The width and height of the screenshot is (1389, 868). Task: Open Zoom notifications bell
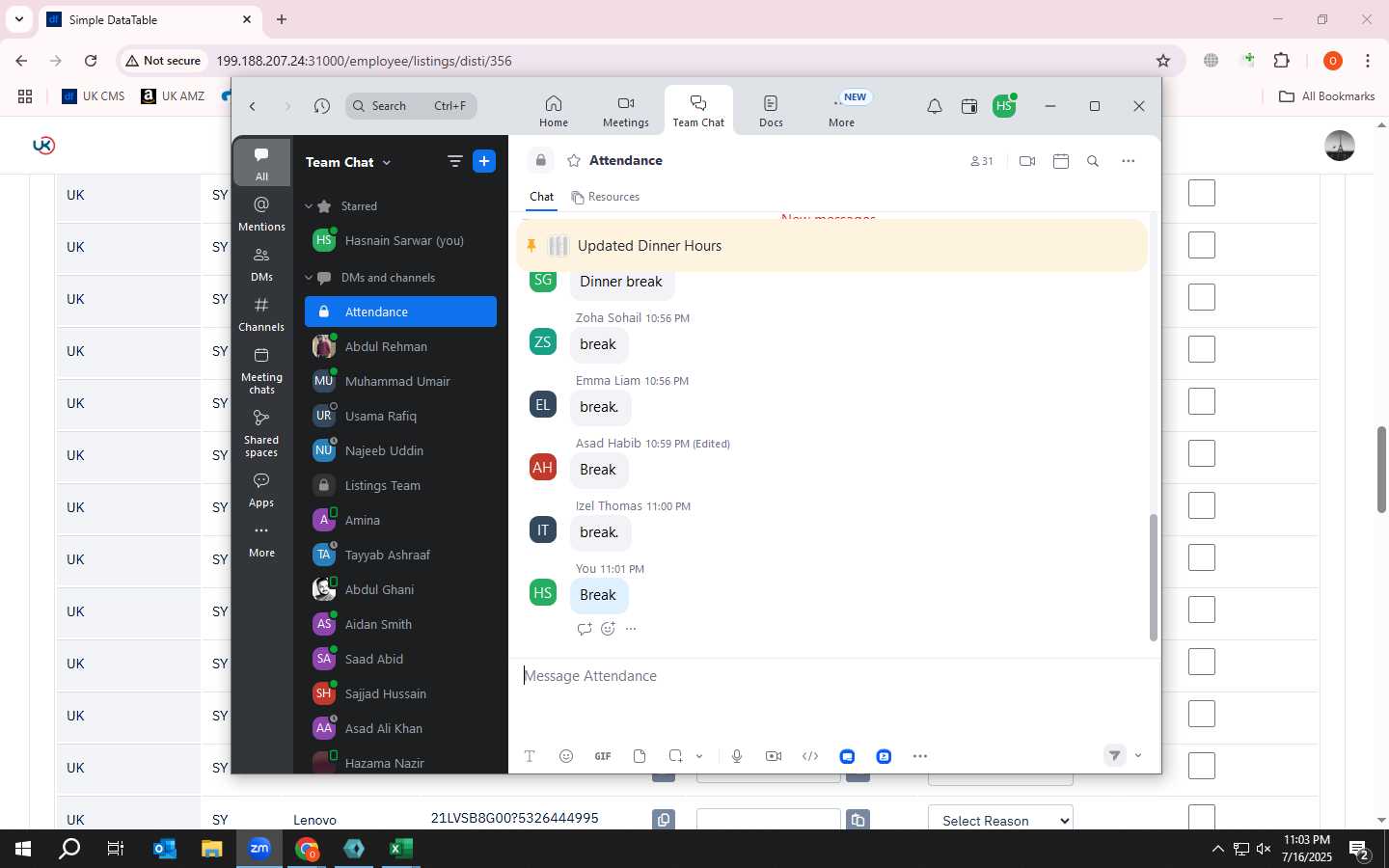pos(934,106)
